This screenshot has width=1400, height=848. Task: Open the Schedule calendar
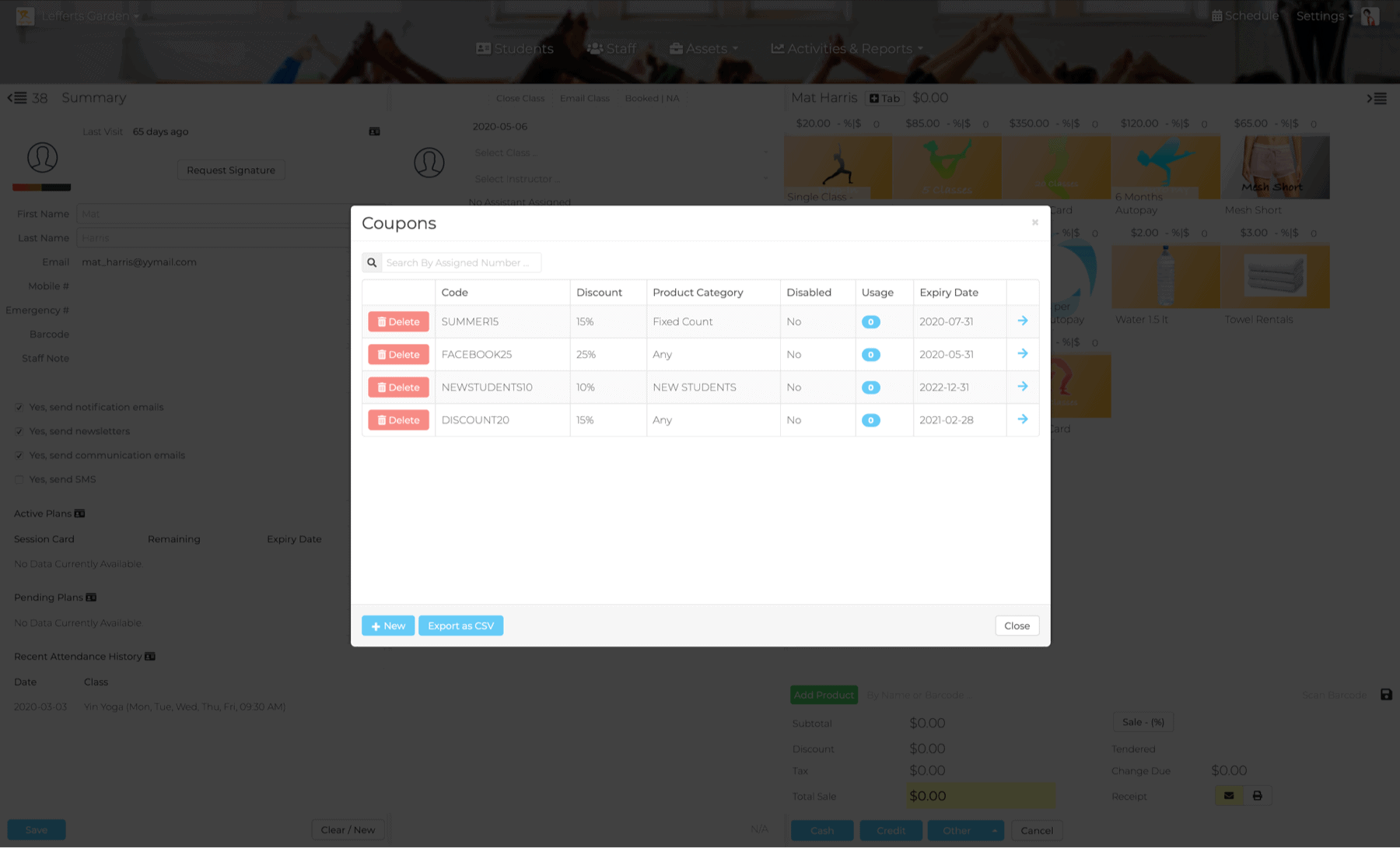click(1245, 16)
